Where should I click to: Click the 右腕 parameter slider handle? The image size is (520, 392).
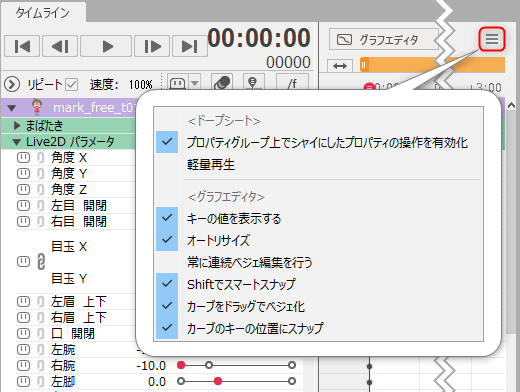[181, 365]
